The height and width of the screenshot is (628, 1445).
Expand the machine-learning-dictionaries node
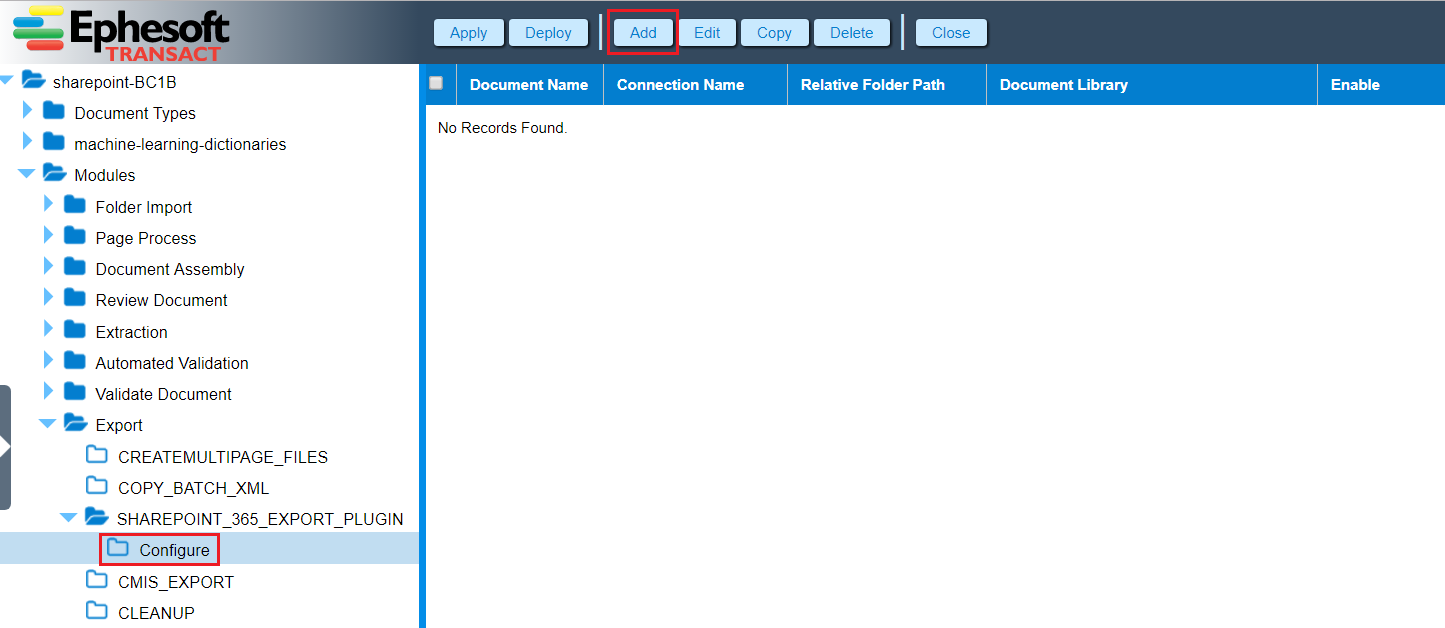tap(28, 142)
